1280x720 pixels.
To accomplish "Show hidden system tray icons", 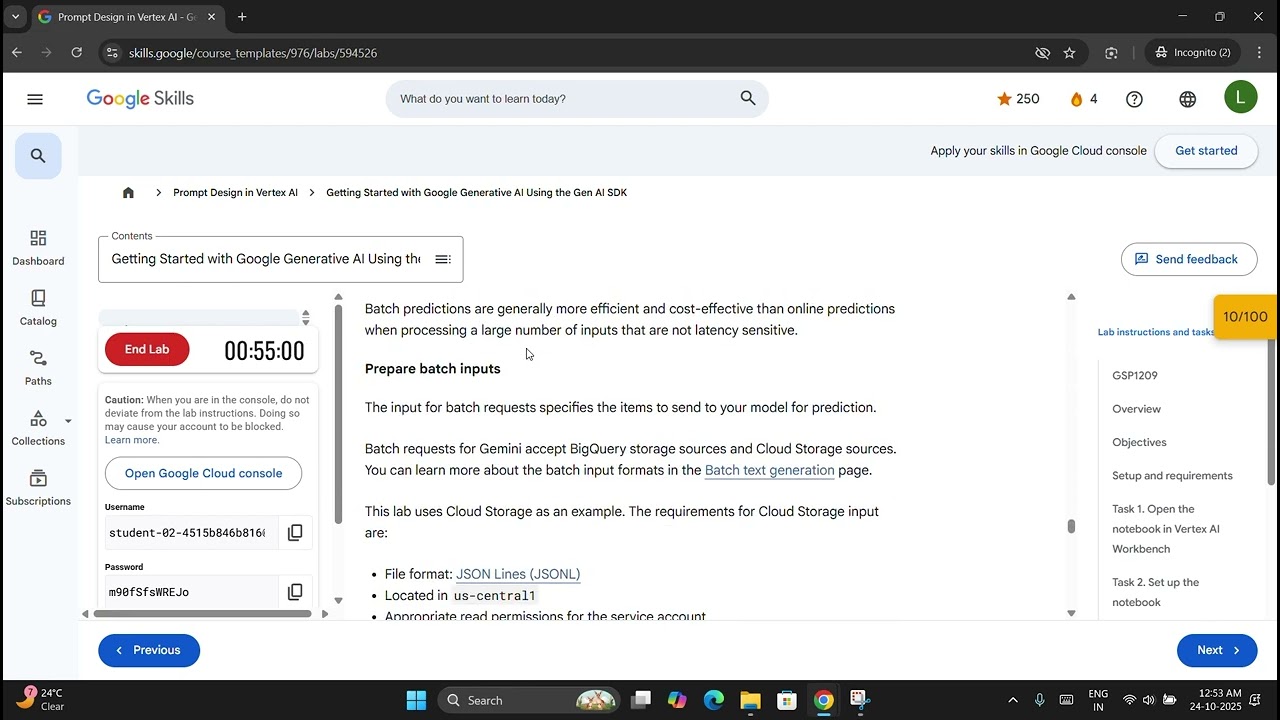I will (x=1013, y=700).
